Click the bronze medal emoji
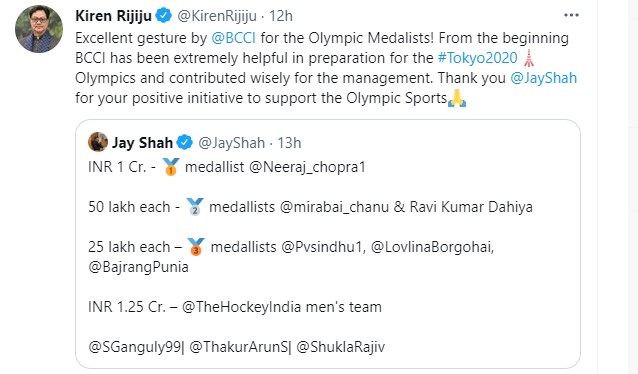 pyautogui.click(x=196, y=247)
